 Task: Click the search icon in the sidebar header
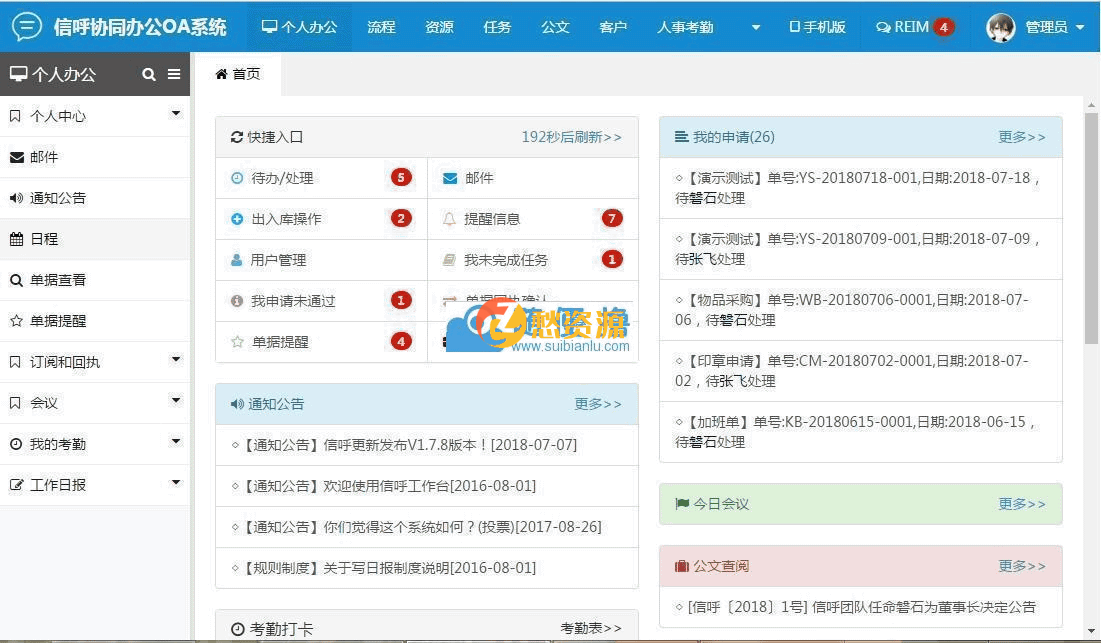click(148, 74)
